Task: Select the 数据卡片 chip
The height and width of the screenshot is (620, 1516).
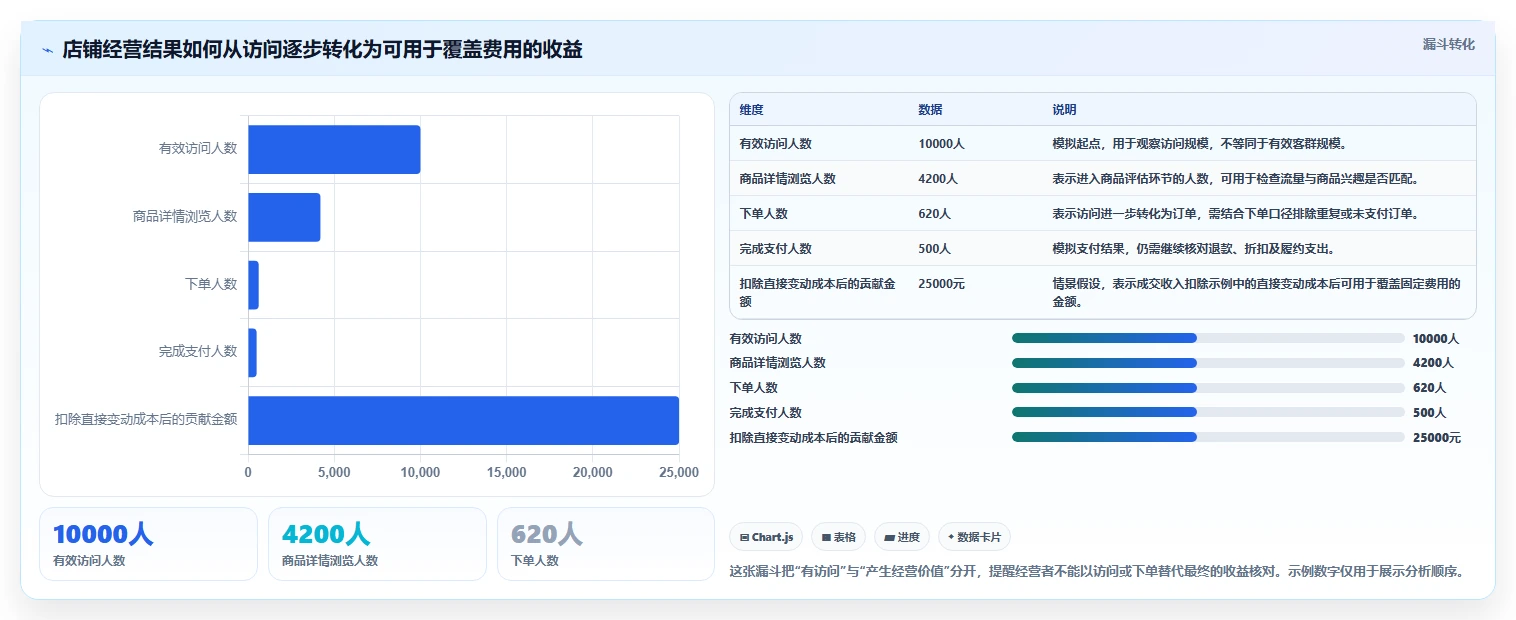Action: coord(975,537)
